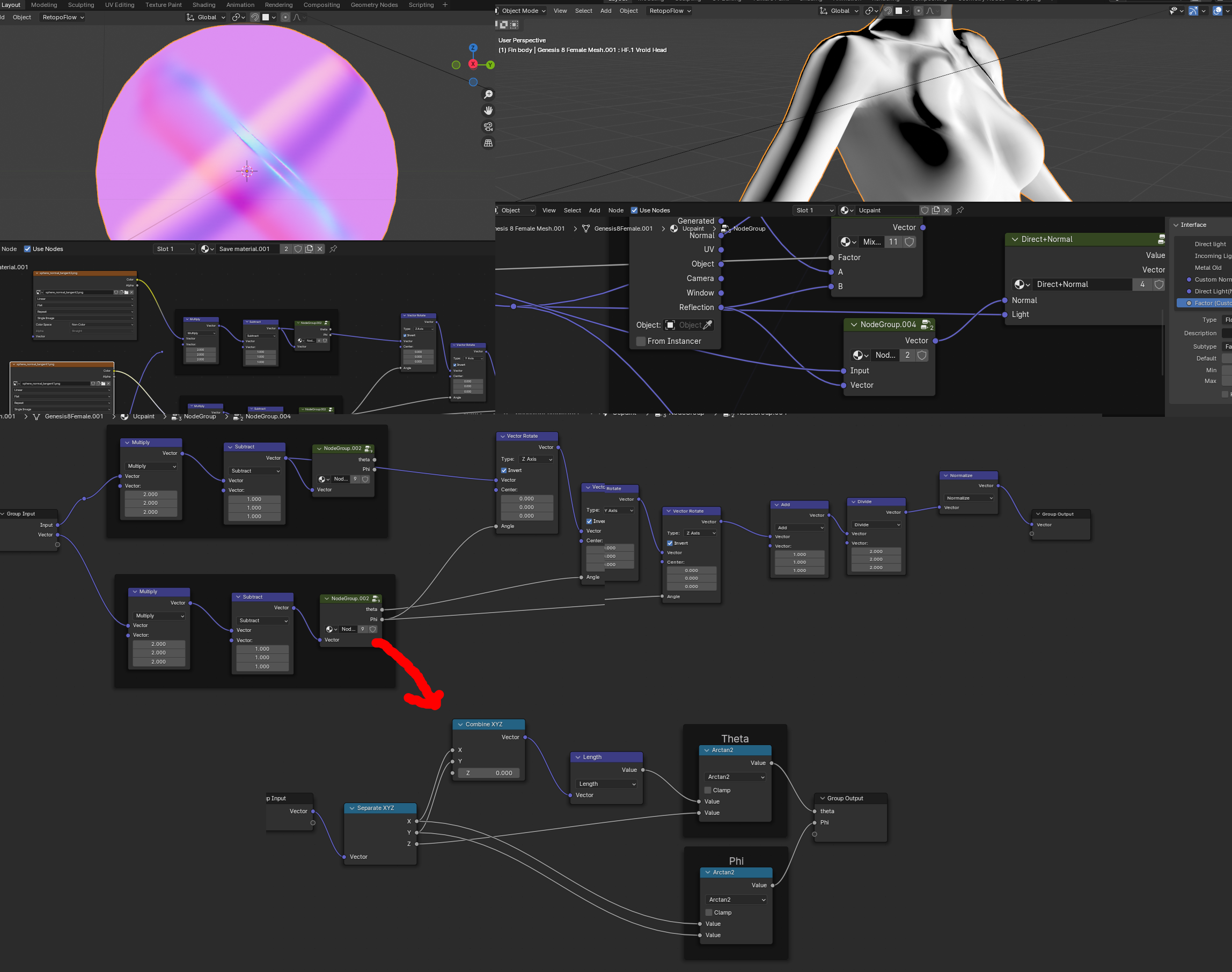Open the Object Mode dropdown
Image resolution: width=1232 pixels, height=972 pixels.
pos(522,11)
